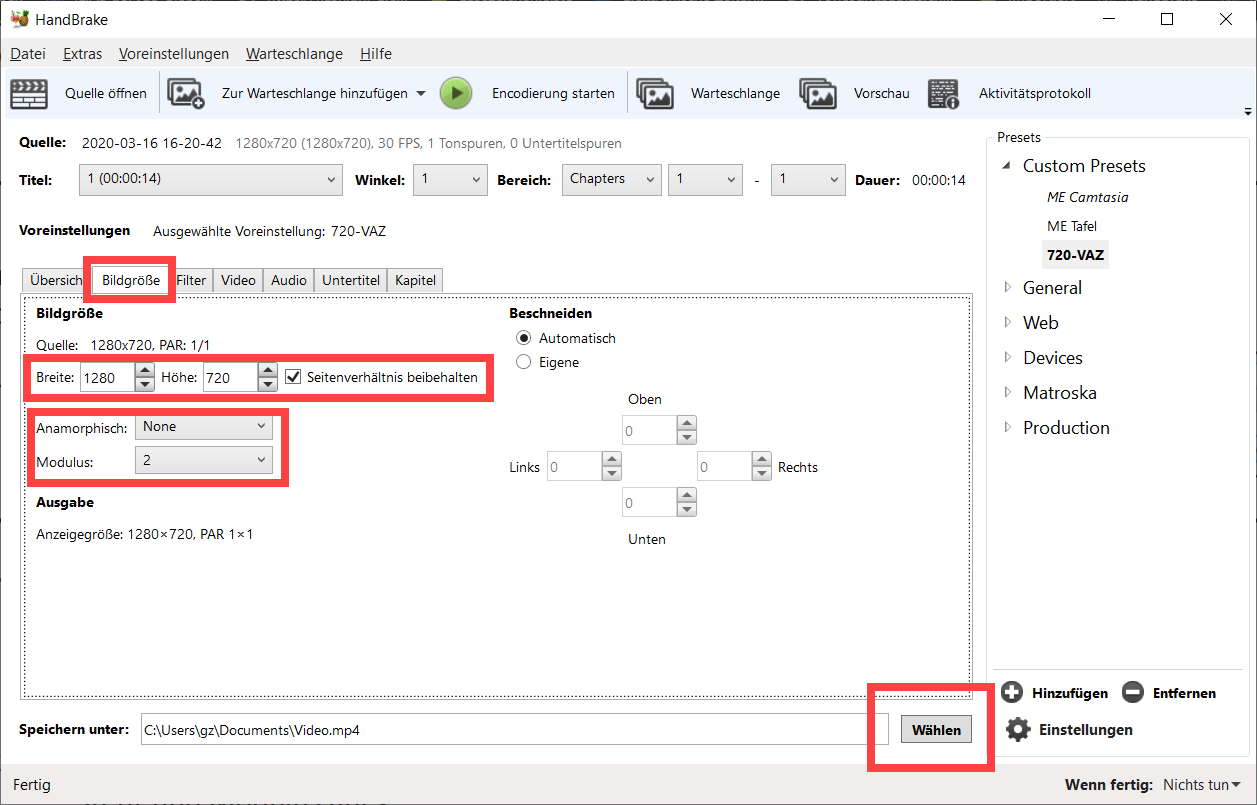Click the Einstellungen gear icon
Screen dimensions: 1257x805
click(1018, 729)
